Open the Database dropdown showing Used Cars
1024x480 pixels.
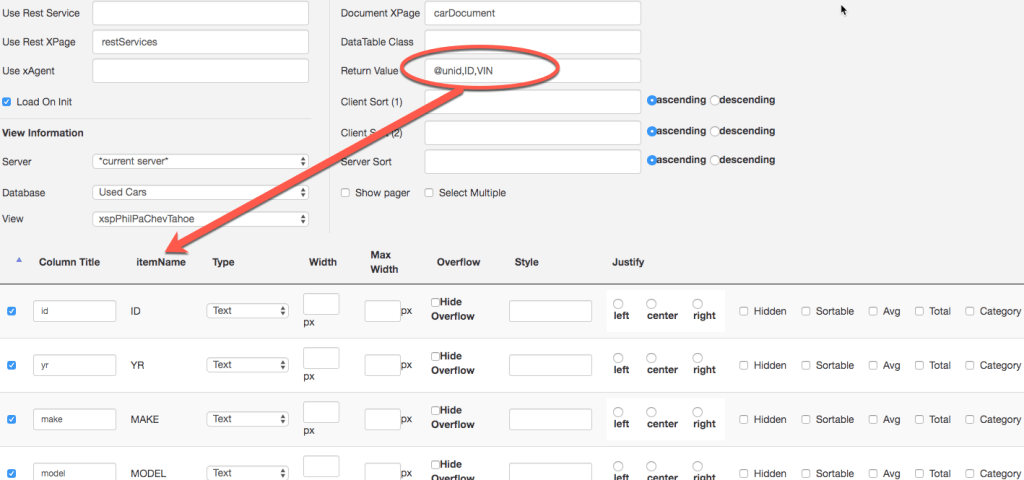200,192
